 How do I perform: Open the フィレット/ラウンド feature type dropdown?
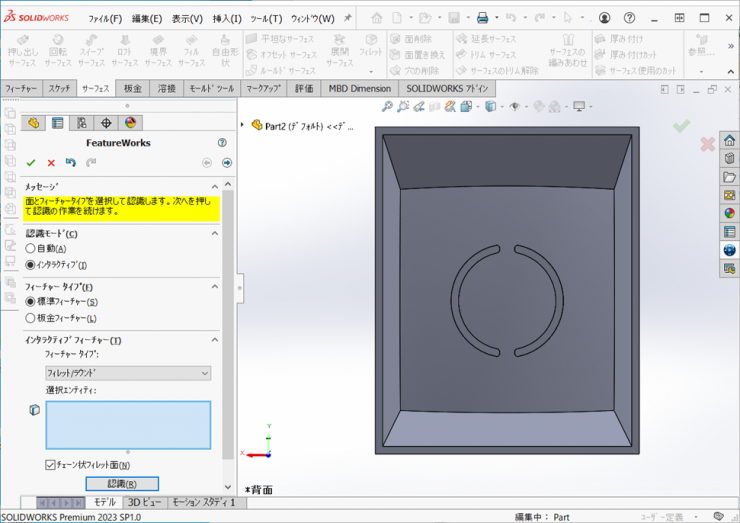(128, 373)
